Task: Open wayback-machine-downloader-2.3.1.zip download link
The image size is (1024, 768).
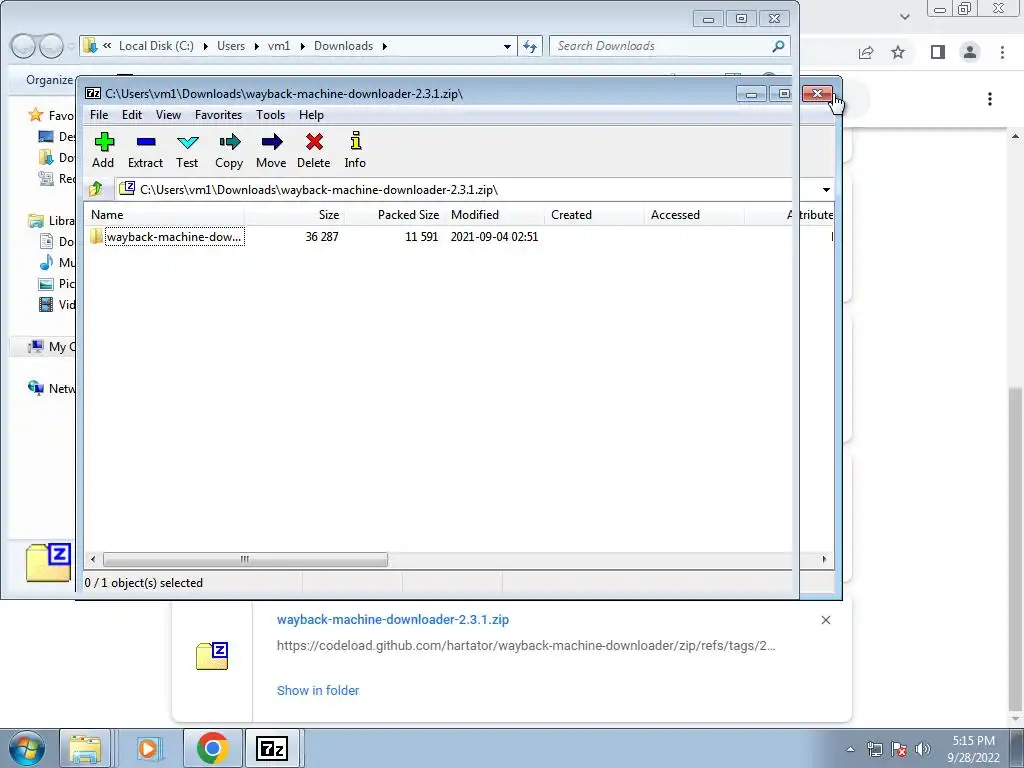Action: point(392,620)
